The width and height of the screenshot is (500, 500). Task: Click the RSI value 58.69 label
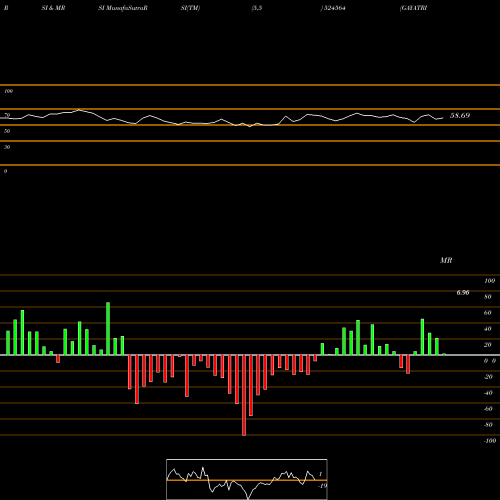point(460,116)
